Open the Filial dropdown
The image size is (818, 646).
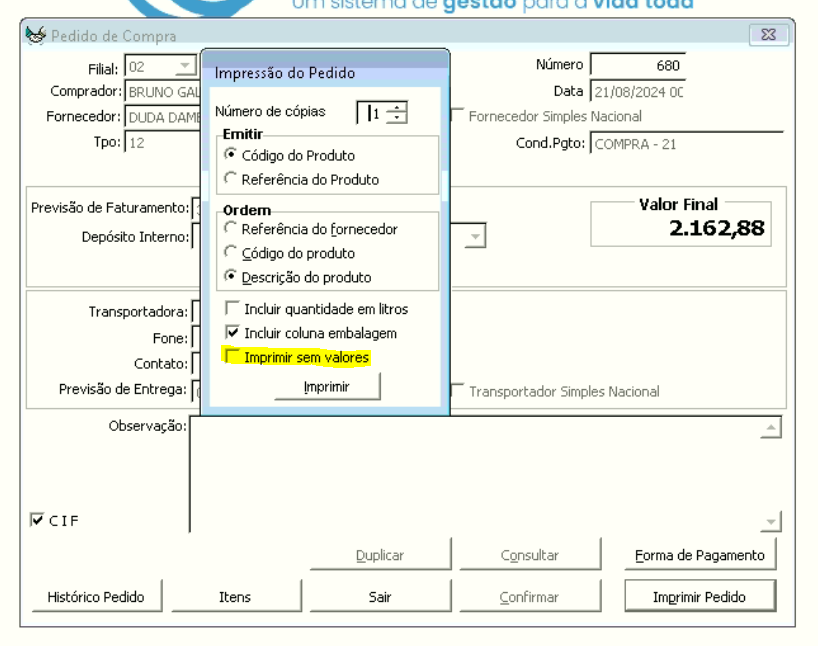pos(185,68)
